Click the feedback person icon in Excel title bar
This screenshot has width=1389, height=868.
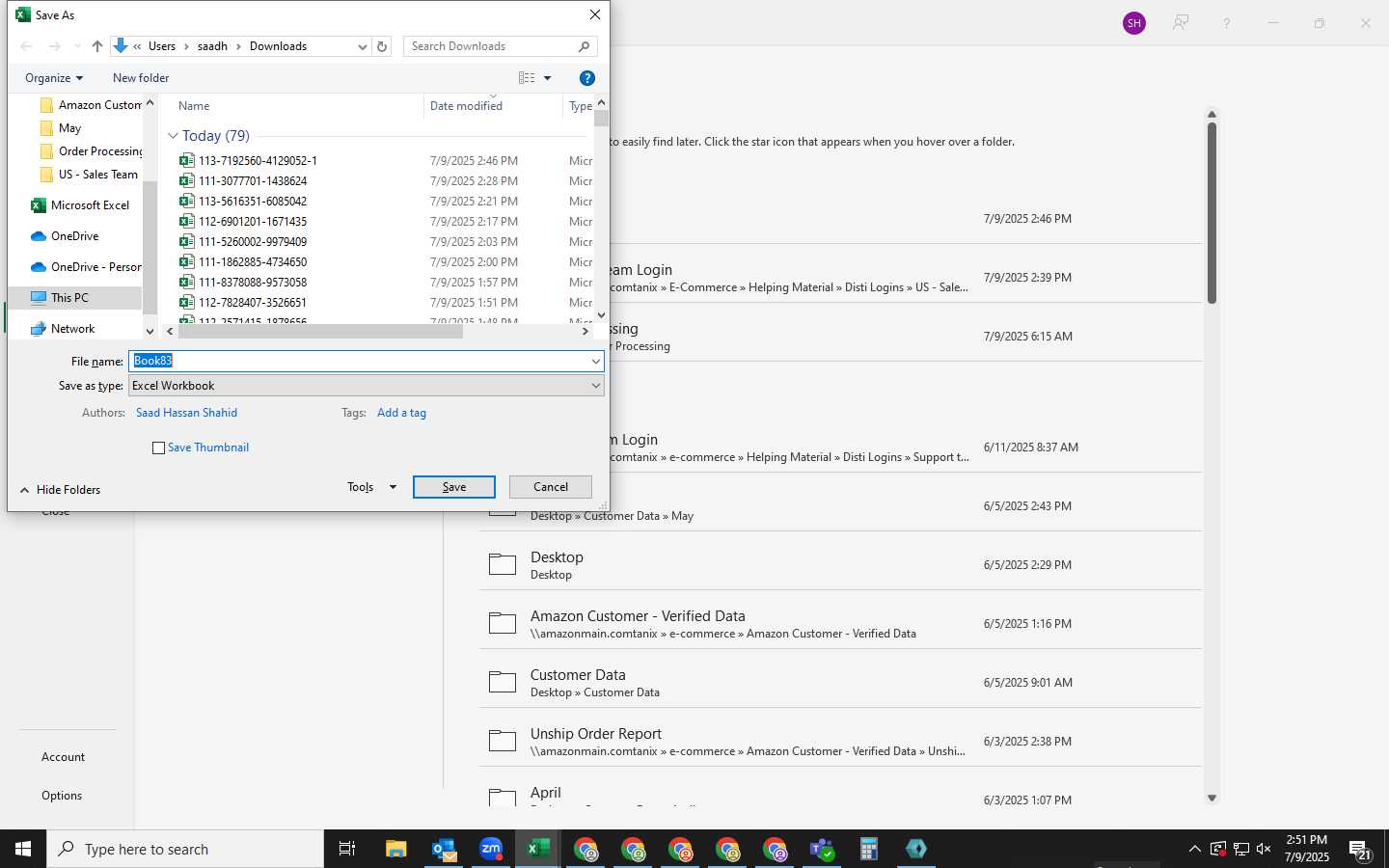(x=1180, y=23)
